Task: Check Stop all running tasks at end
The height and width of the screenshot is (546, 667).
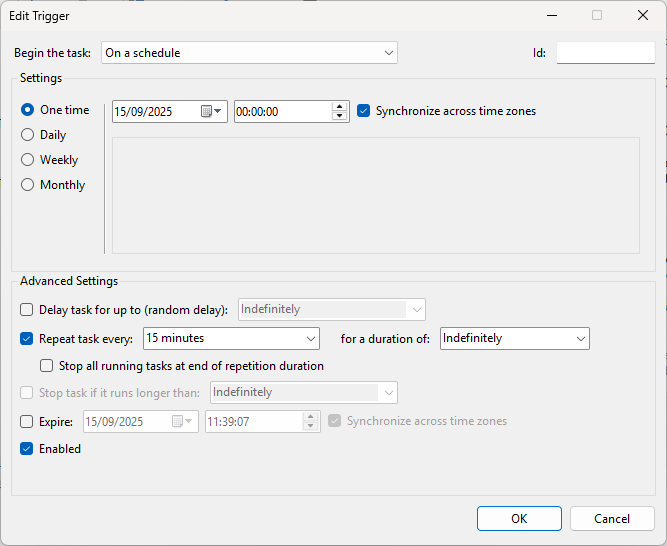Action: click(x=46, y=366)
